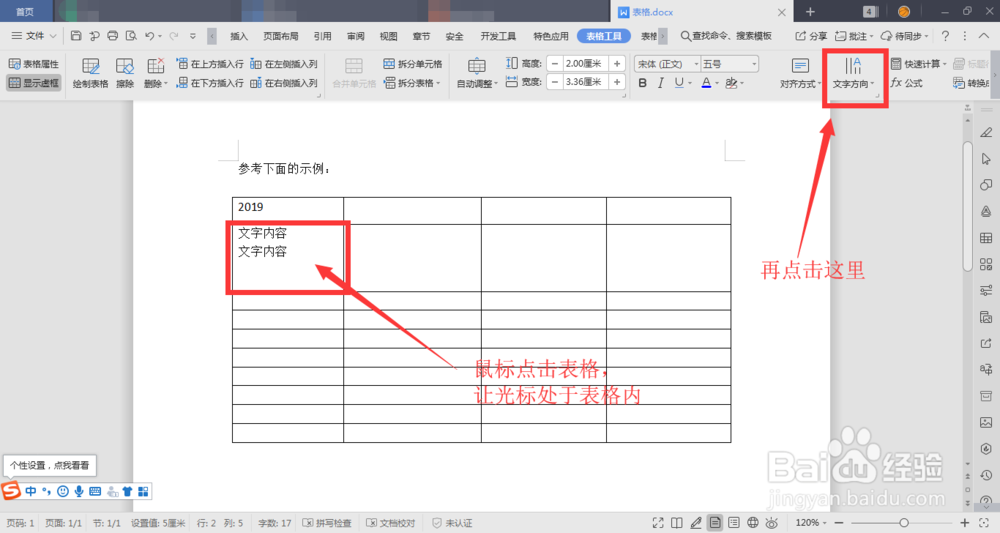Decrease row height with minus button
Image resolution: width=1000 pixels, height=533 pixels.
click(x=555, y=64)
